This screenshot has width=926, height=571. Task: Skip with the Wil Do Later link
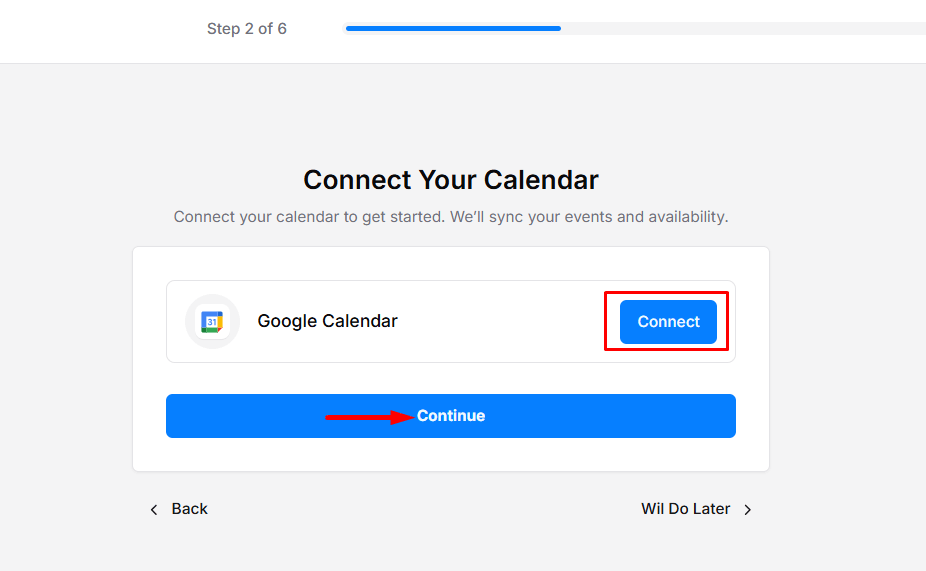[x=686, y=509]
